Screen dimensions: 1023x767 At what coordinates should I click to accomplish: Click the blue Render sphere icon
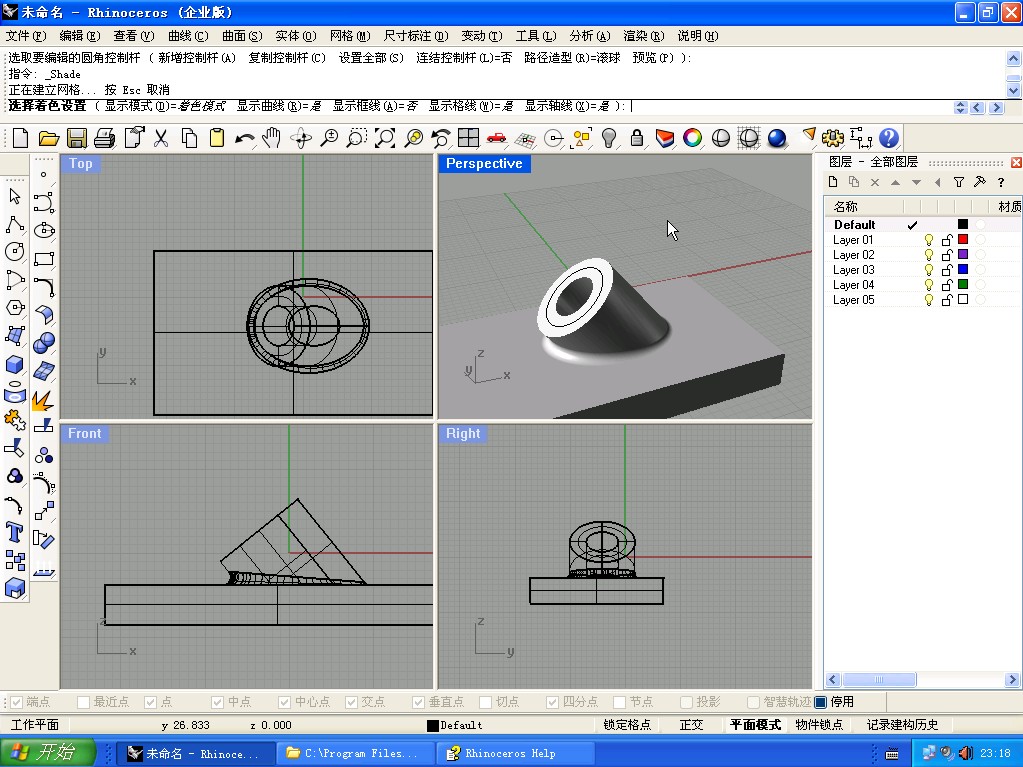(777, 138)
